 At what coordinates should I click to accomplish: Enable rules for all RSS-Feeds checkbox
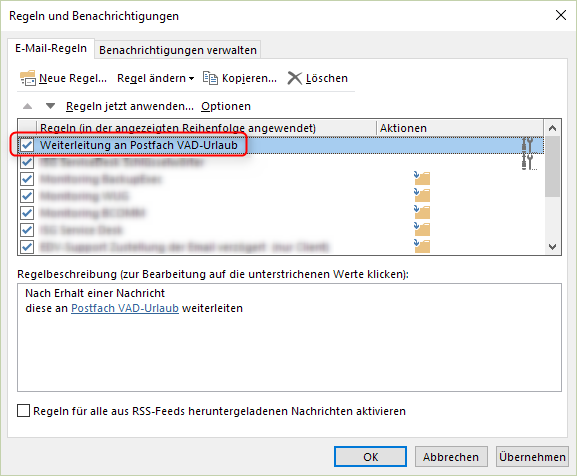coord(24,411)
